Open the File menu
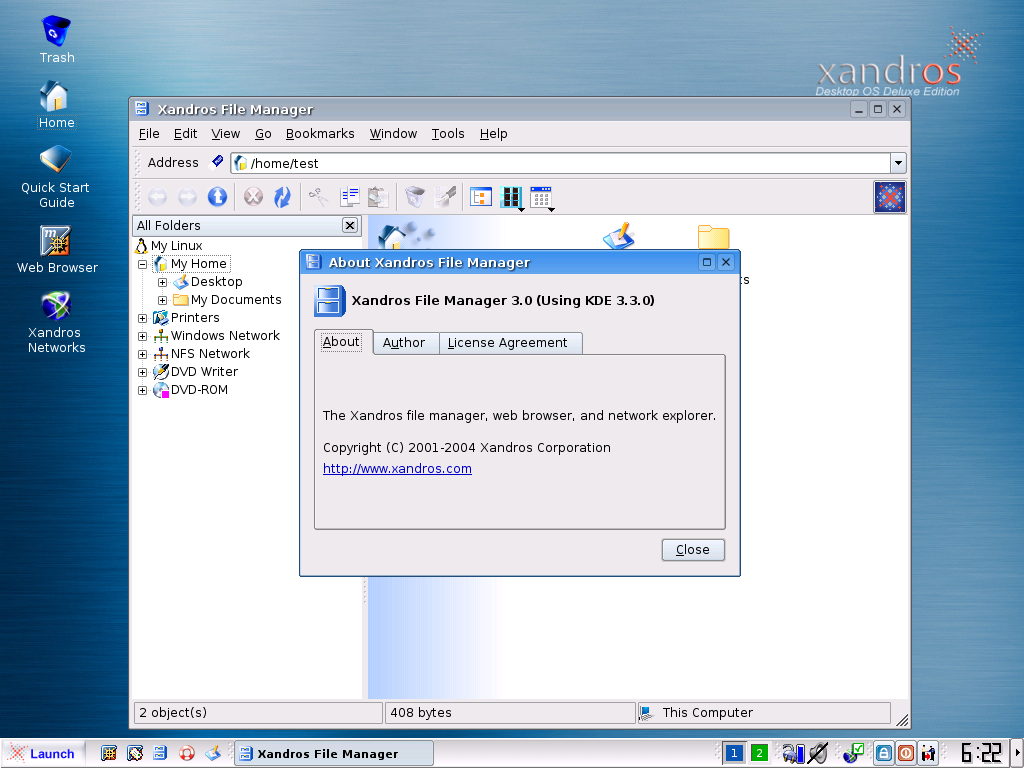The image size is (1024, 768). [x=149, y=133]
